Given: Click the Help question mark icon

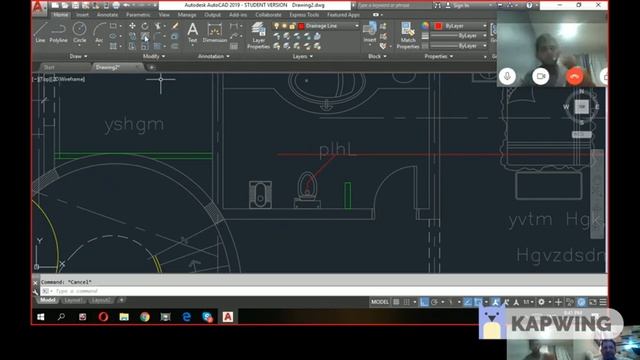Looking at the screenshot, I should coord(529,5).
